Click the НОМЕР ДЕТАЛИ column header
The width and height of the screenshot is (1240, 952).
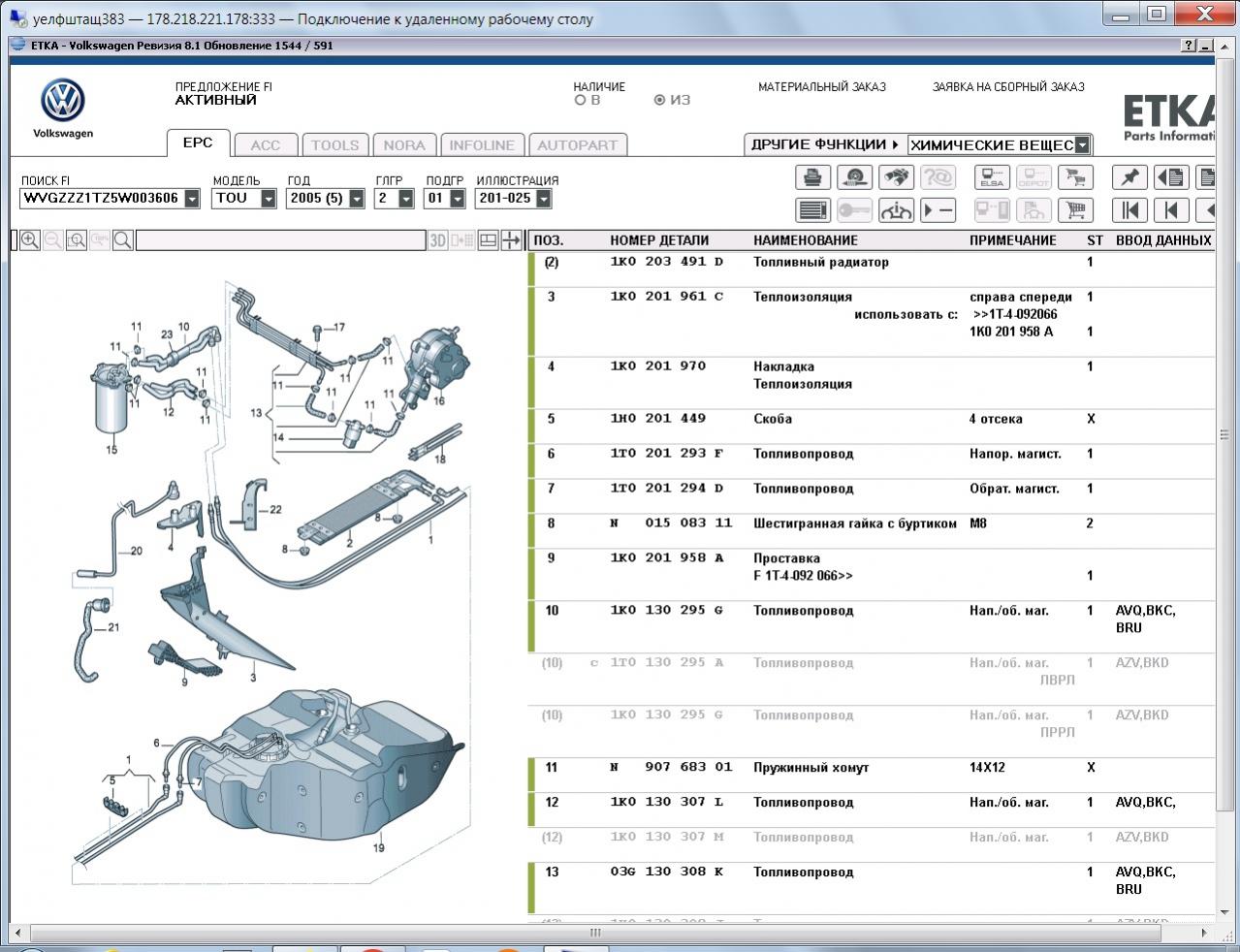tap(659, 240)
